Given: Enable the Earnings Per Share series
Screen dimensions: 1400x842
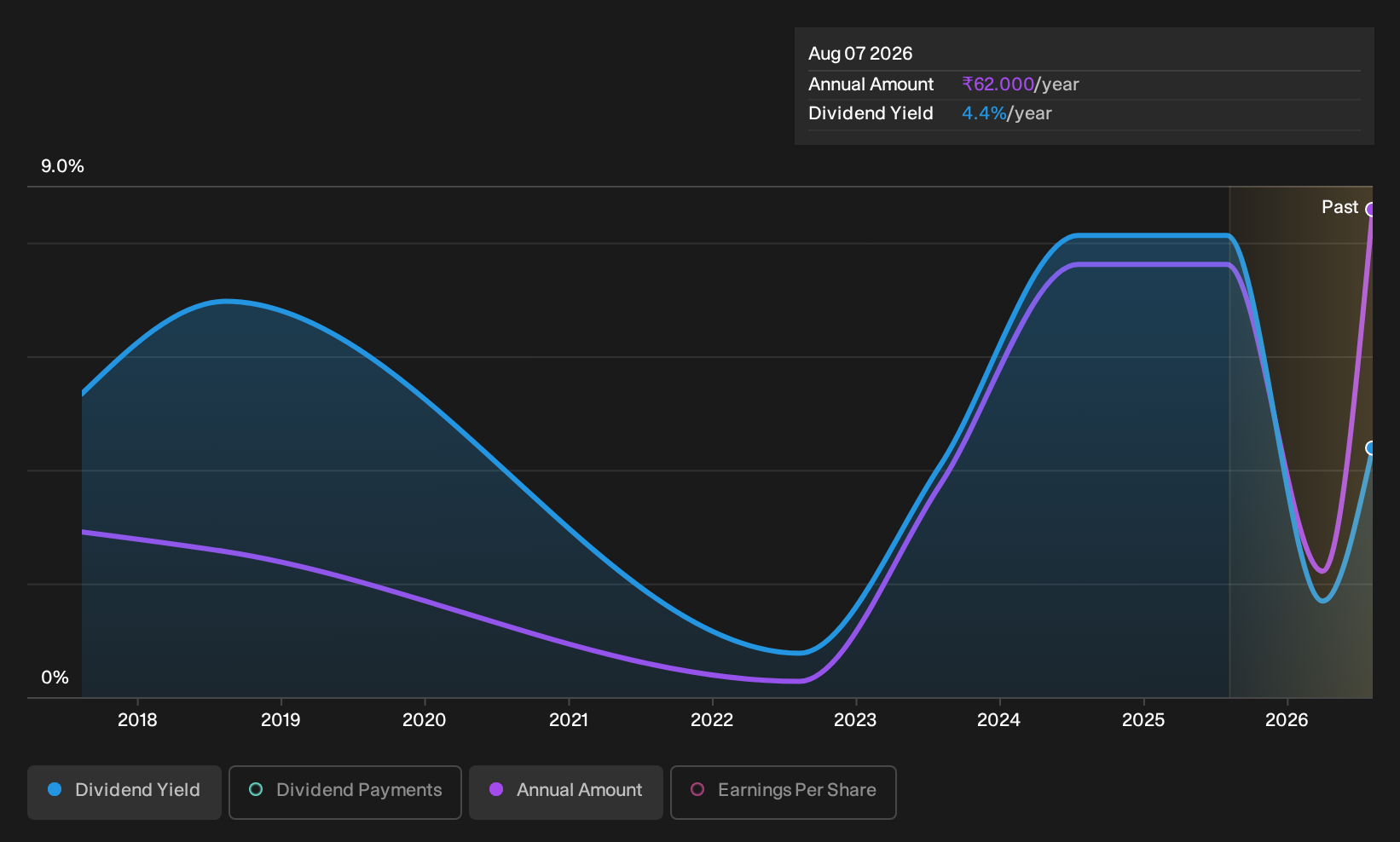Looking at the screenshot, I should click(784, 792).
